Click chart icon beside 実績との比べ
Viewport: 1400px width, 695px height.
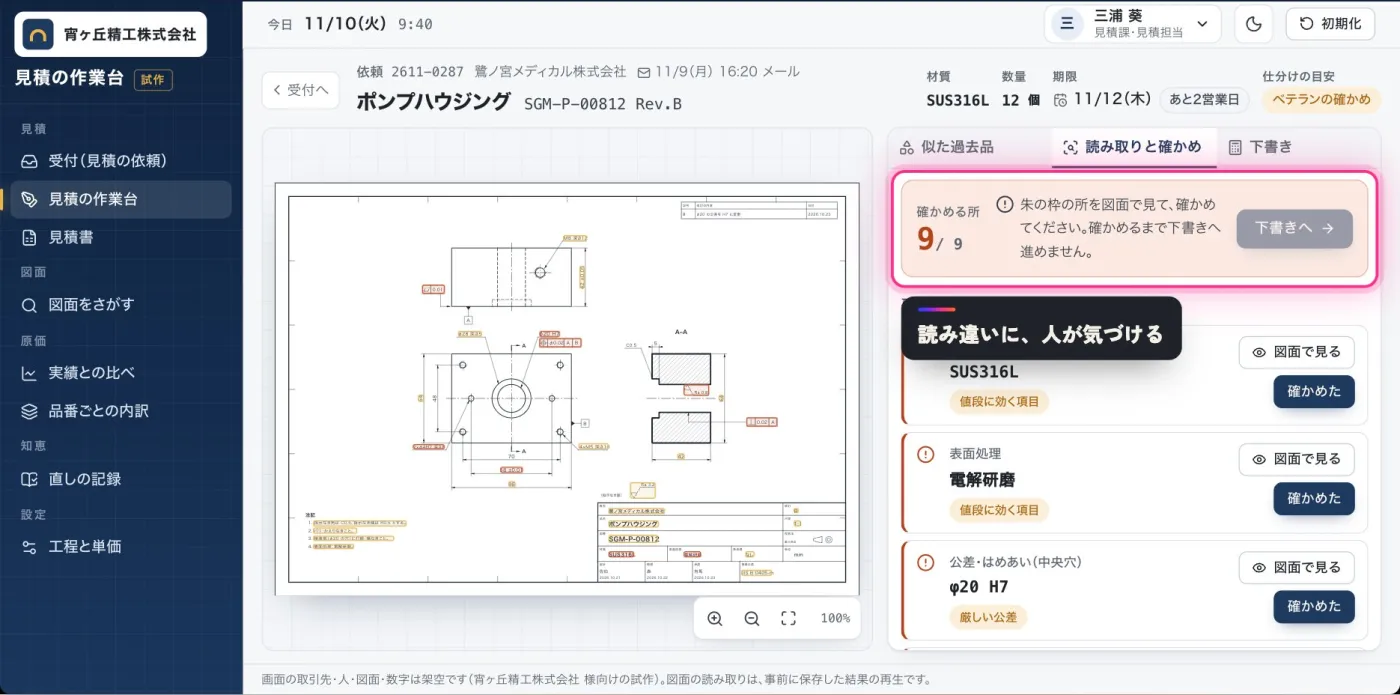click(29, 373)
